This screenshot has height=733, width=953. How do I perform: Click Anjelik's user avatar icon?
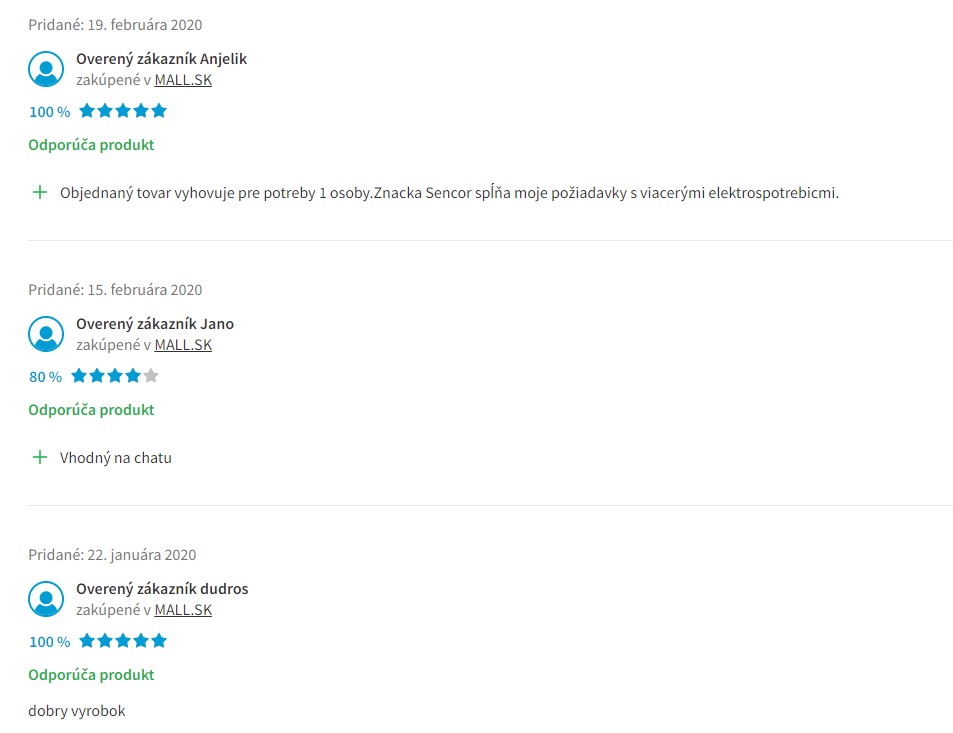point(46,69)
